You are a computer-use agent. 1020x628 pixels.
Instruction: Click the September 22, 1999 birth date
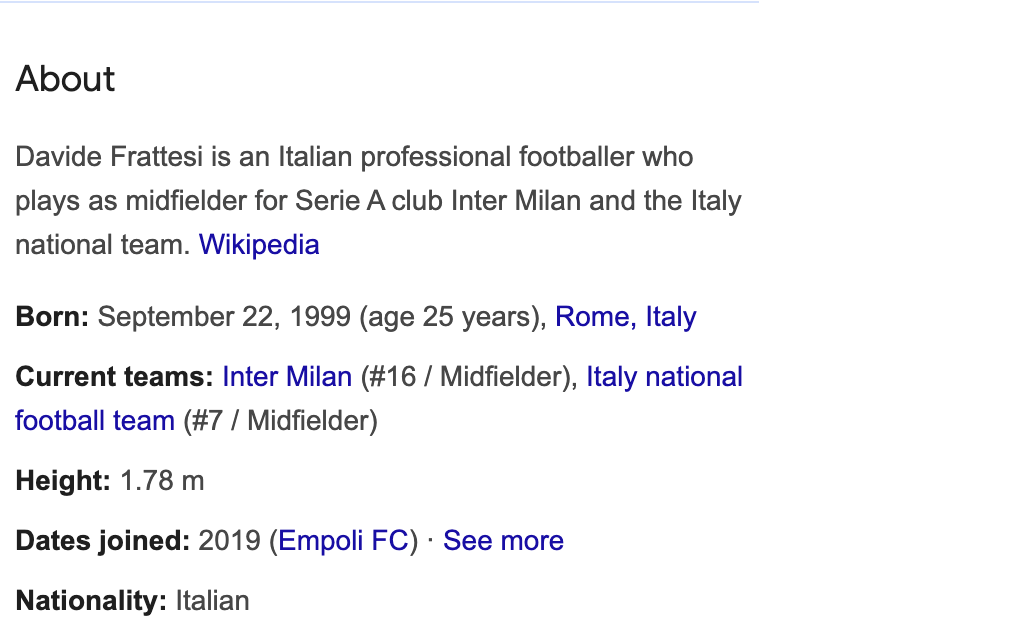click(x=224, y=317)
